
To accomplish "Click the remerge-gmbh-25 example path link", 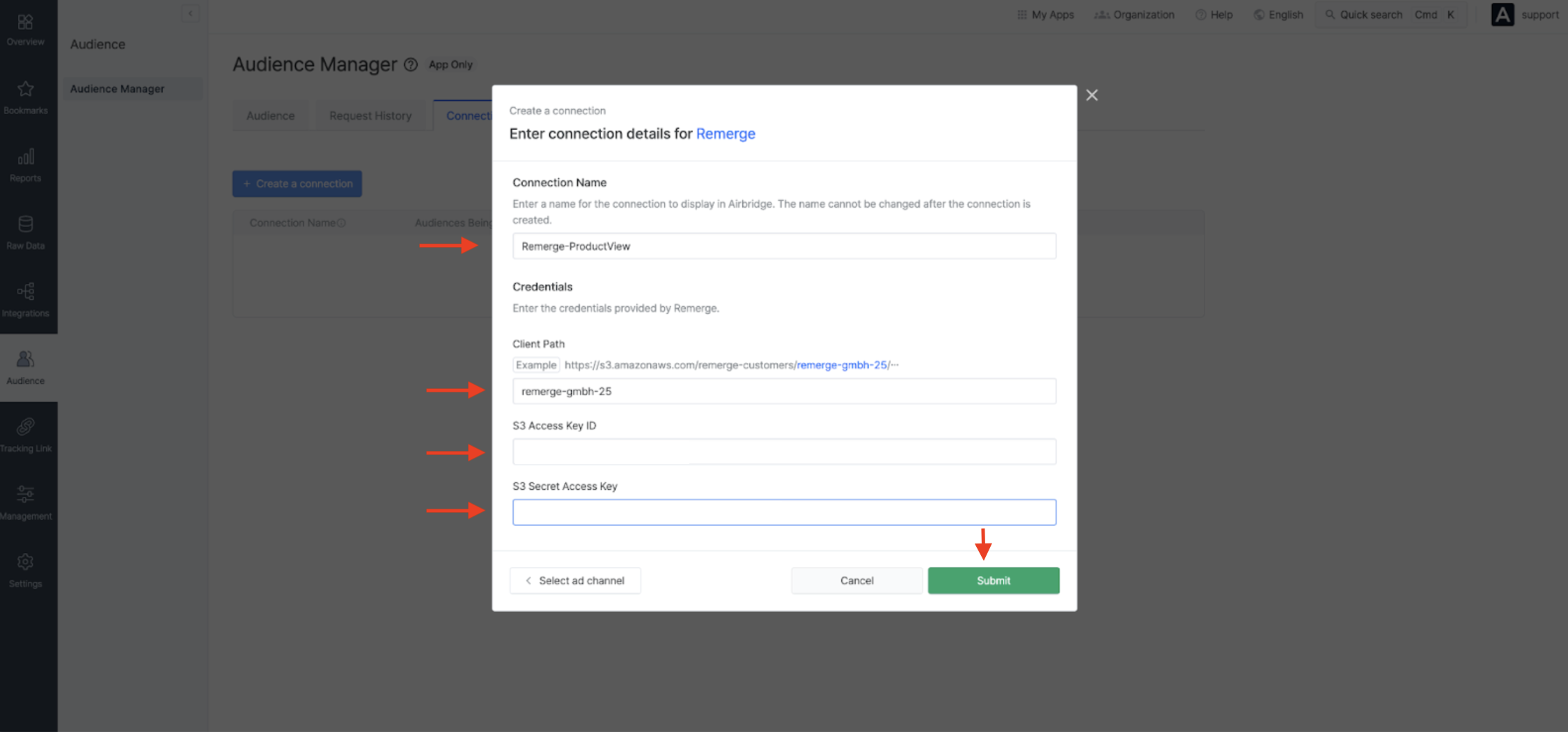I will 842,365.
